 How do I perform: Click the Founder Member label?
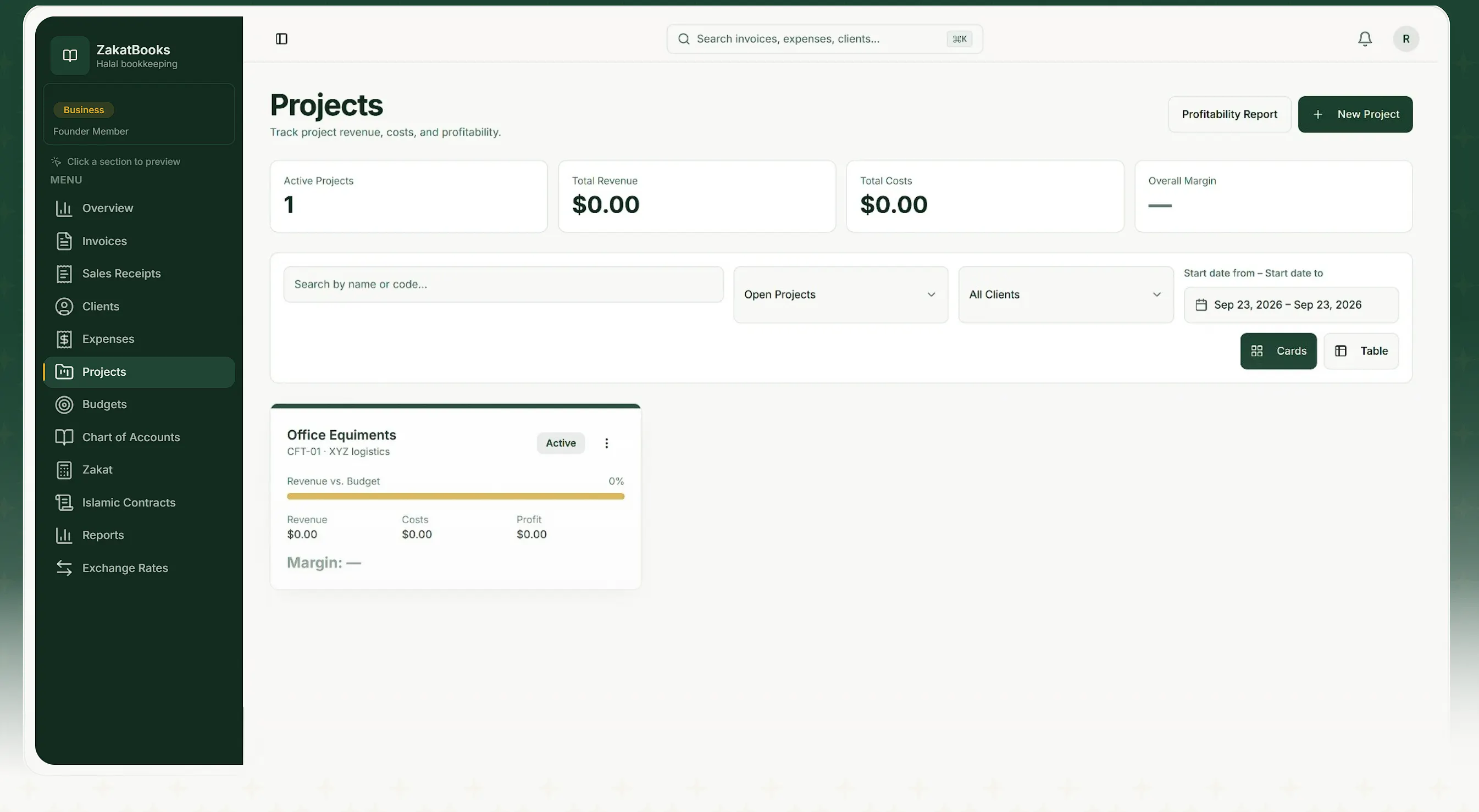pos(91,131)
